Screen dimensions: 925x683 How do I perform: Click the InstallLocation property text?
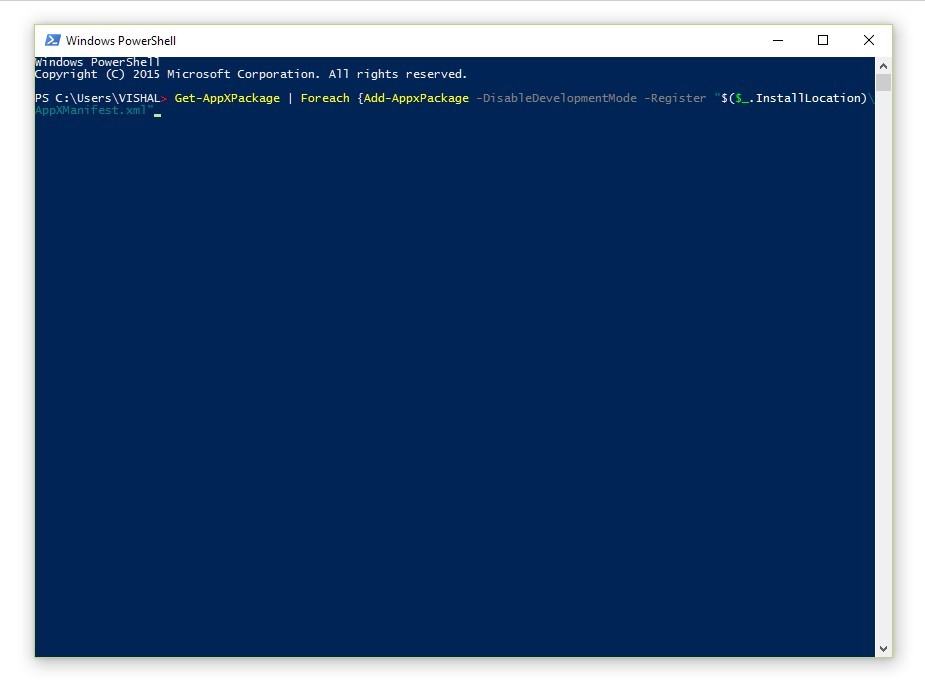(808, 98)
